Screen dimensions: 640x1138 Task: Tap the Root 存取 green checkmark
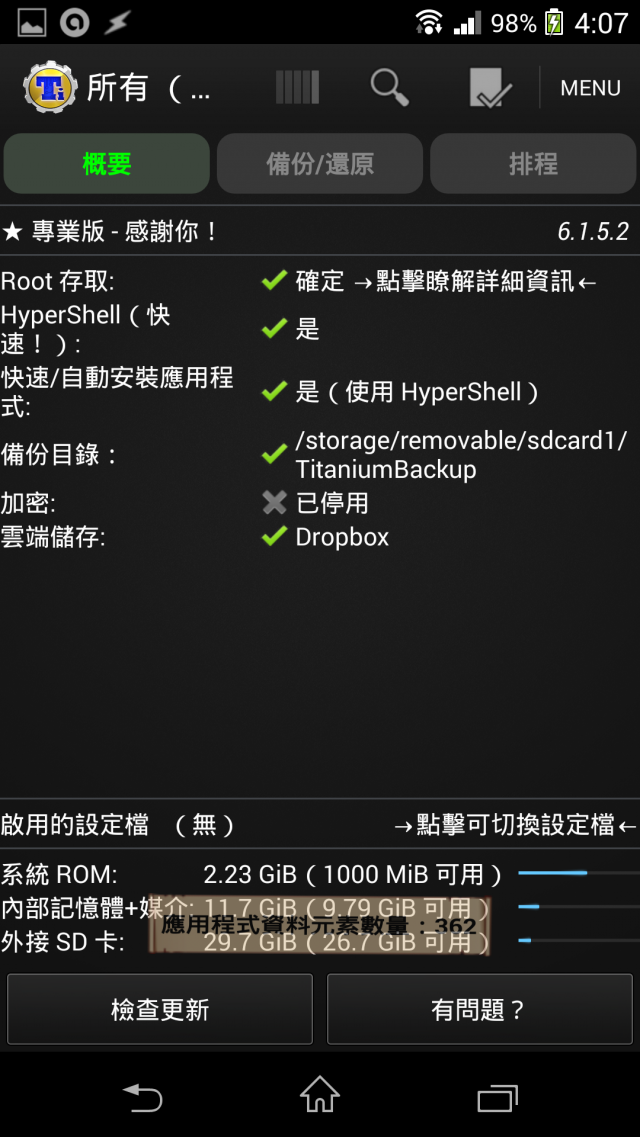274,280
